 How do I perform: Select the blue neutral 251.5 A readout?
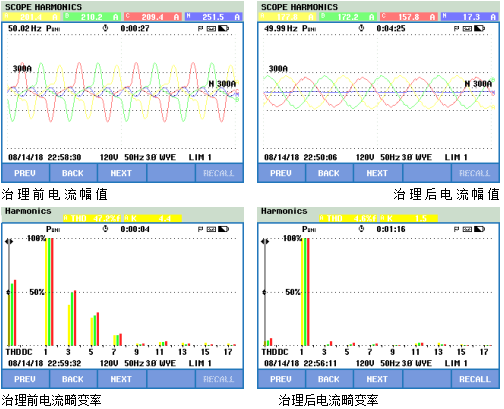tap(214, 17)
